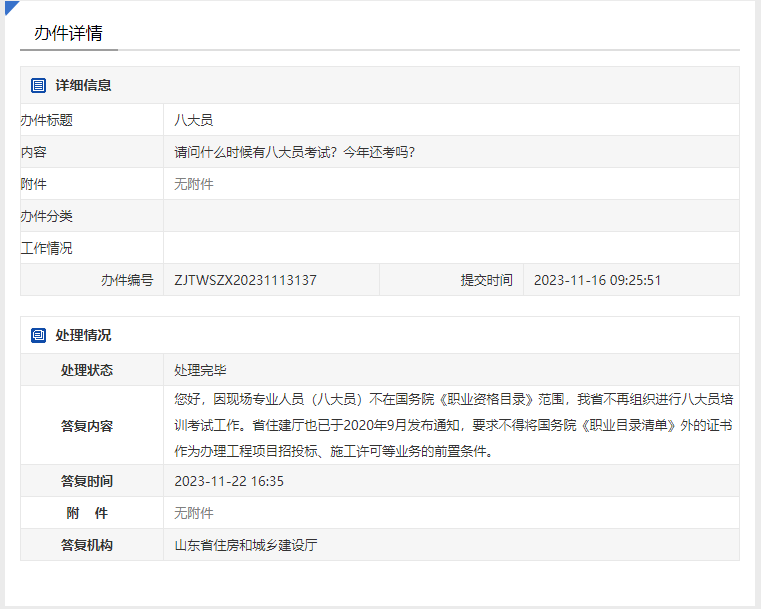
Task: Select case number ZJTWSZX20231113137
Action: pyautogui.click(x=245, y=280)
